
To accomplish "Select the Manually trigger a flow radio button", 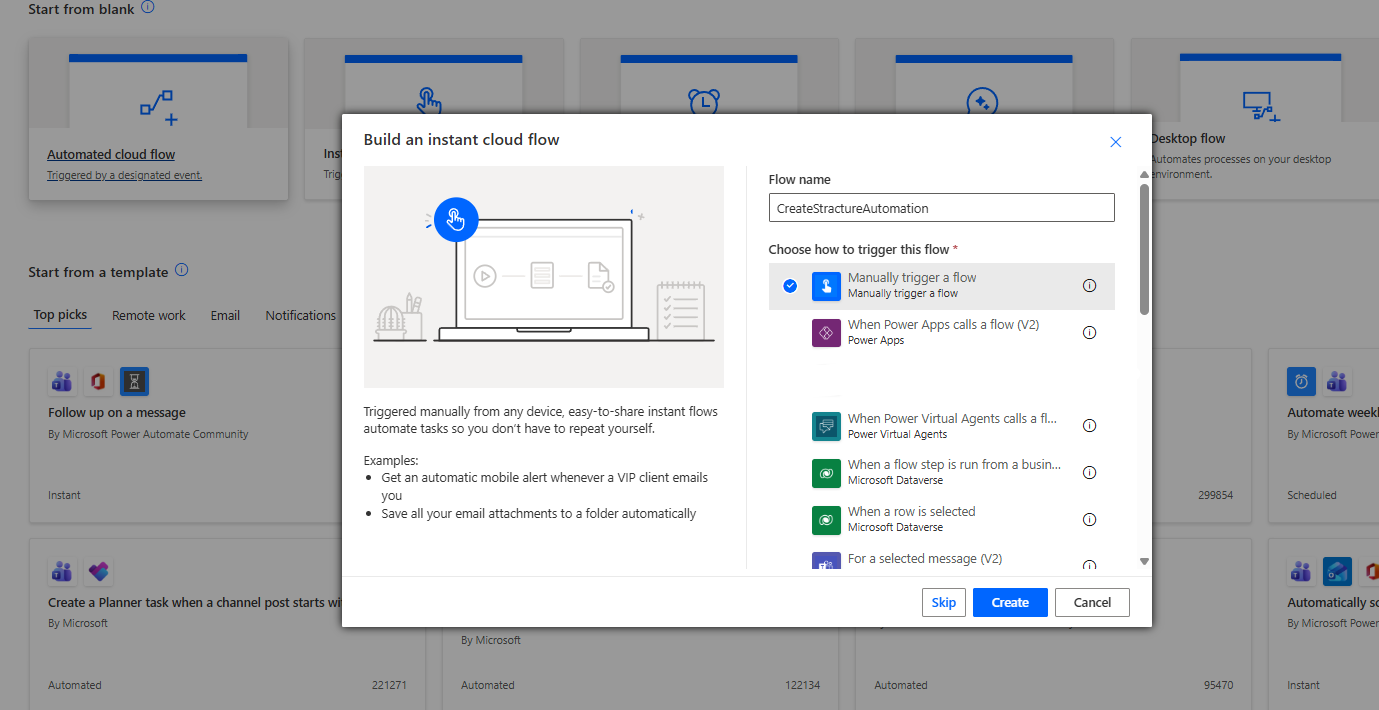I will (790, 286).
